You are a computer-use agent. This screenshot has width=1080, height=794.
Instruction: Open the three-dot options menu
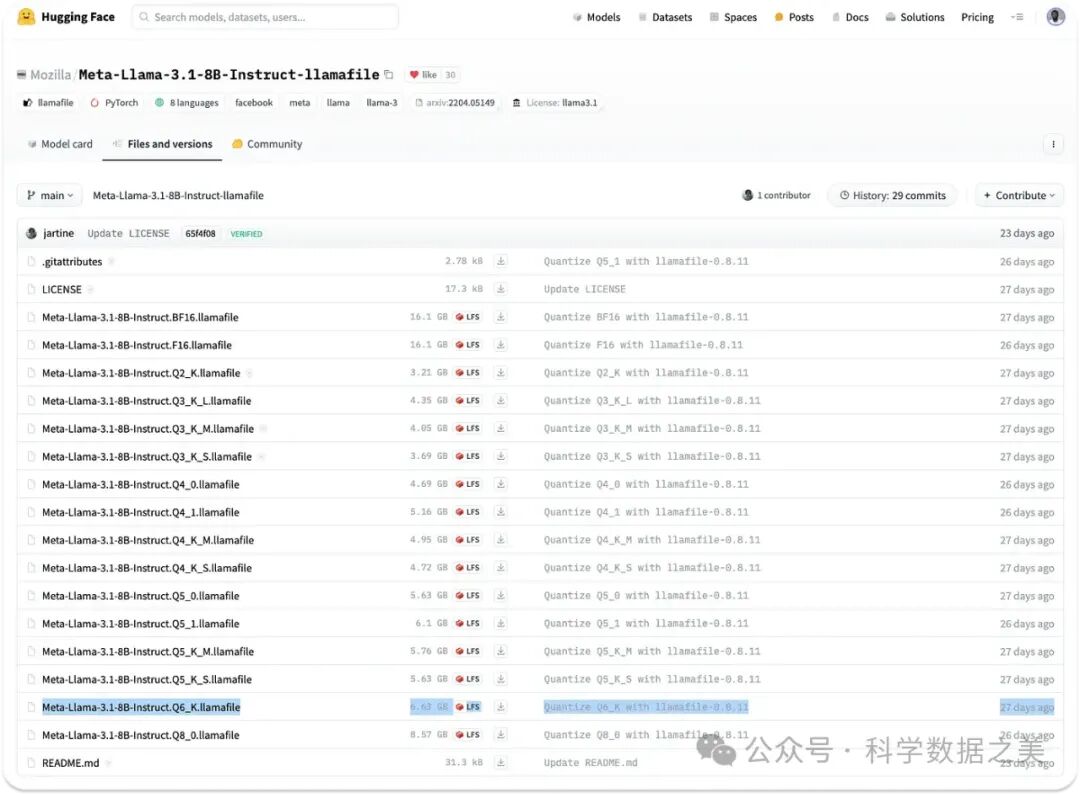1053,144
